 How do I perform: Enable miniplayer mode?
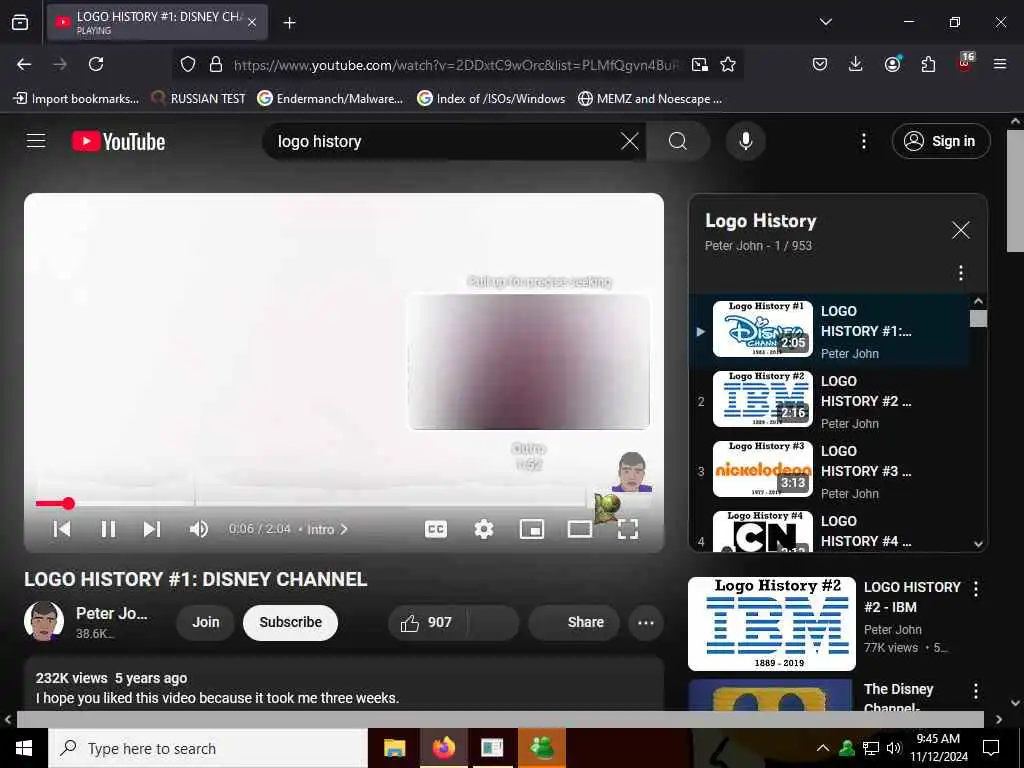[x=532, y=529]
